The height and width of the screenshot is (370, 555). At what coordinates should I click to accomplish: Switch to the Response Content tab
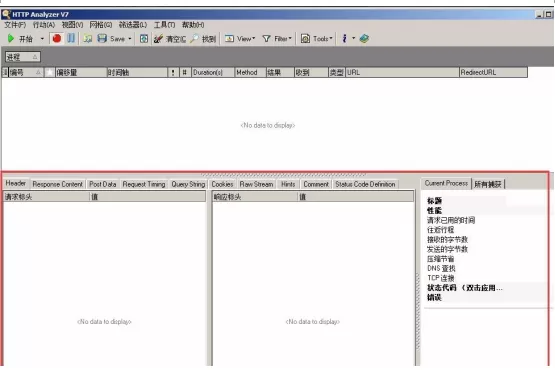(x=58, y=184)
